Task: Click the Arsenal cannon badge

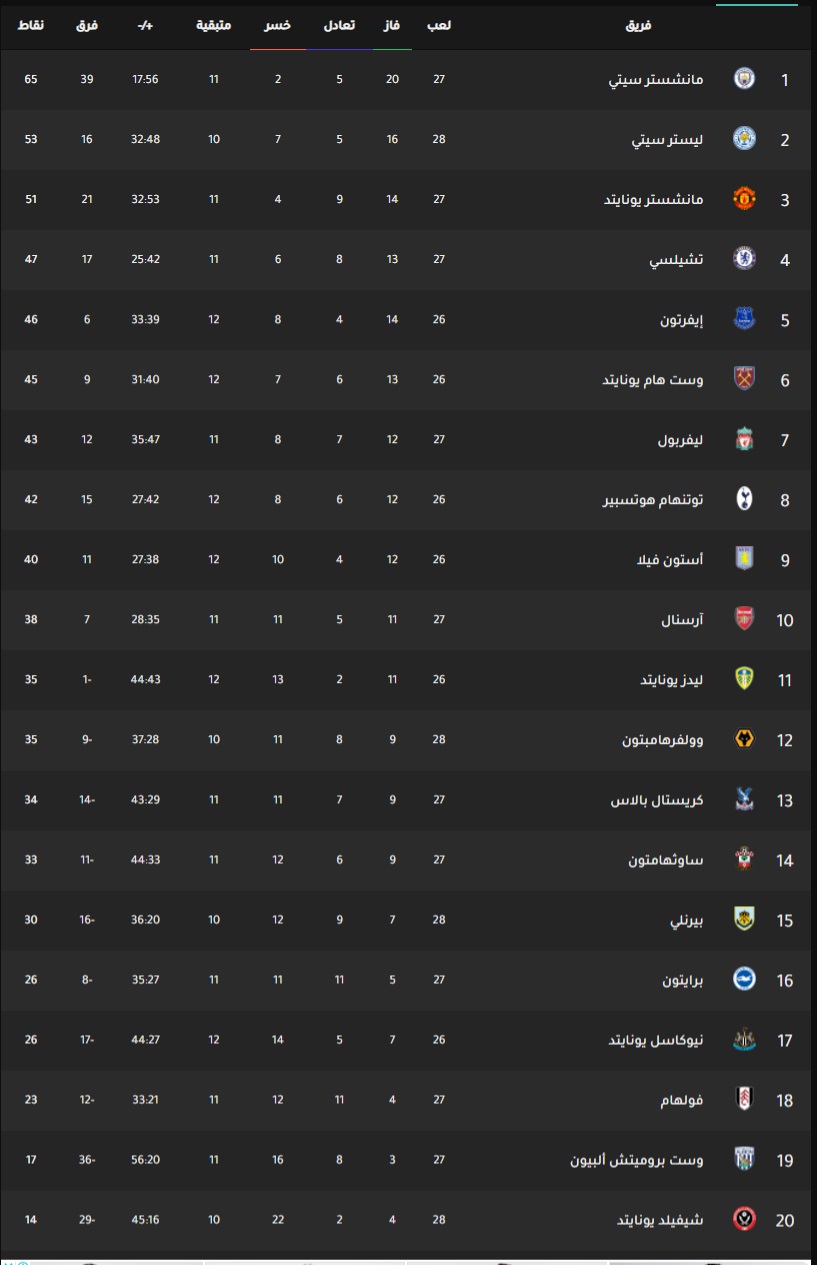Action: [744, 619]
